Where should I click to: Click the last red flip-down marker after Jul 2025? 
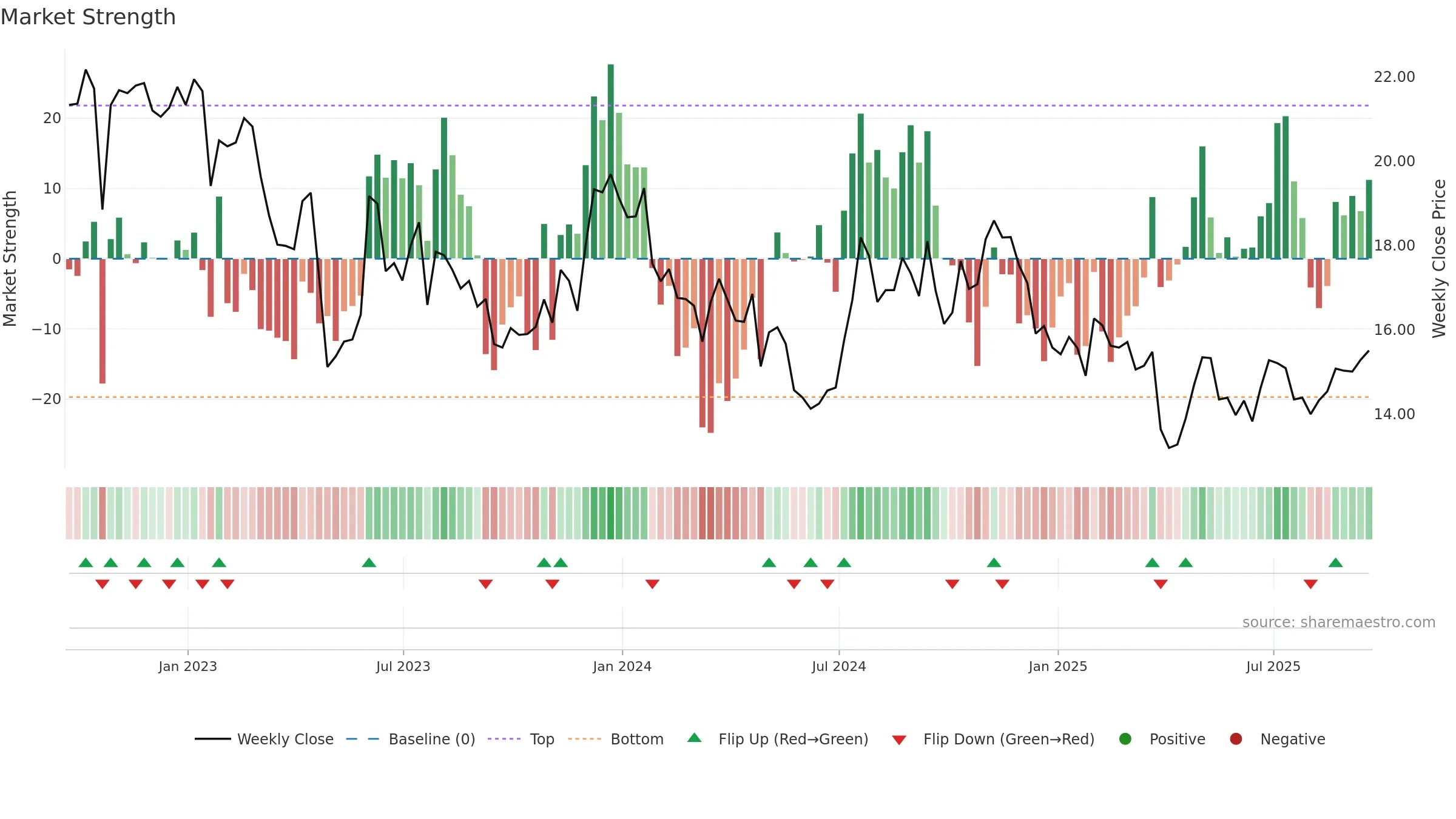[1310, 584]
